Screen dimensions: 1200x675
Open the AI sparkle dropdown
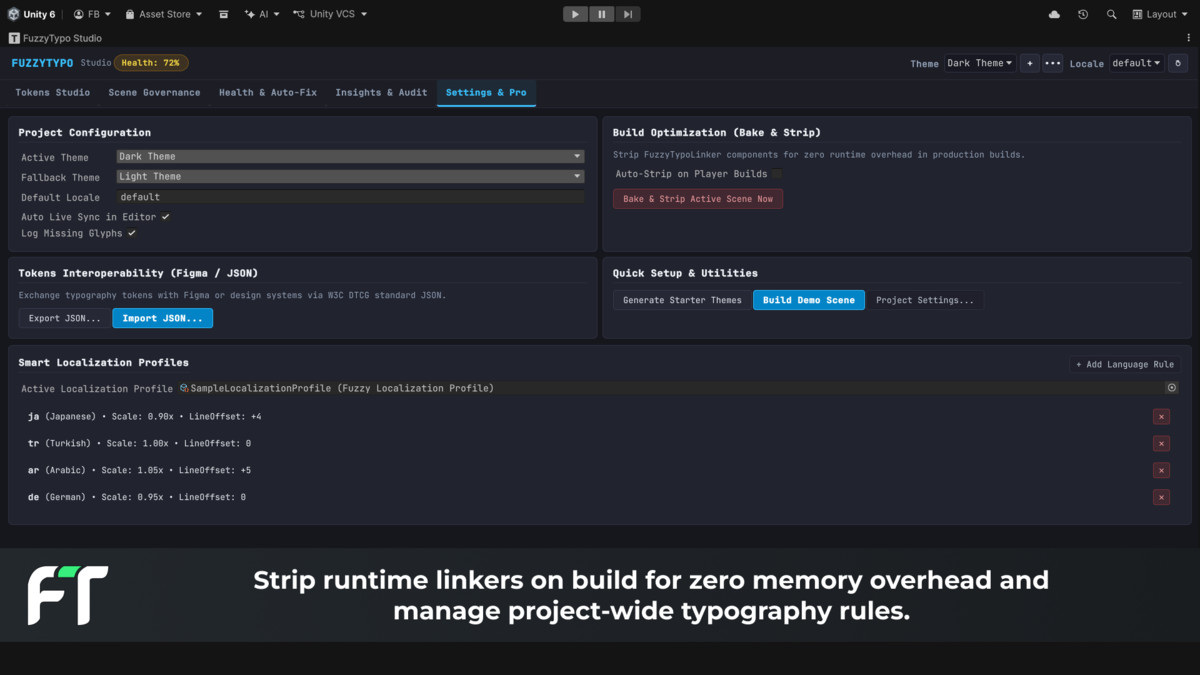262,14
